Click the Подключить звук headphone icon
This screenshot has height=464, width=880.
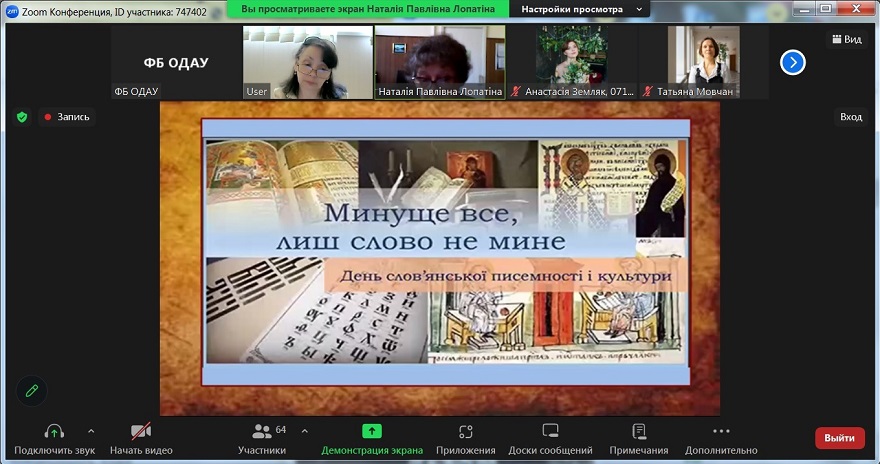54,431
